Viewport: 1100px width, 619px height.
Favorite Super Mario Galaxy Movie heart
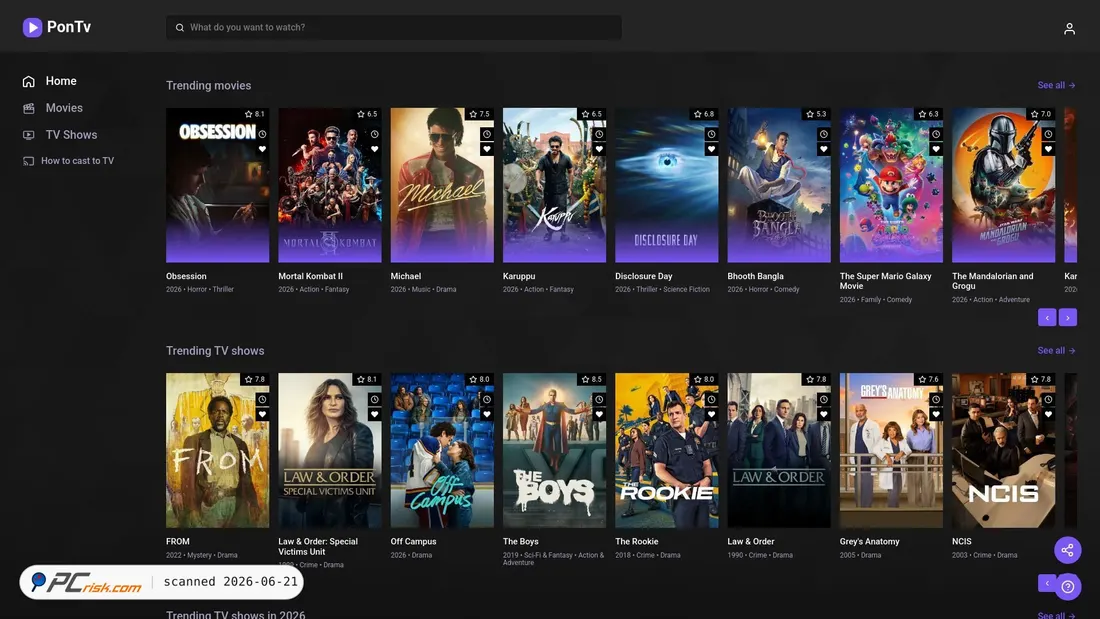(936, 149)
